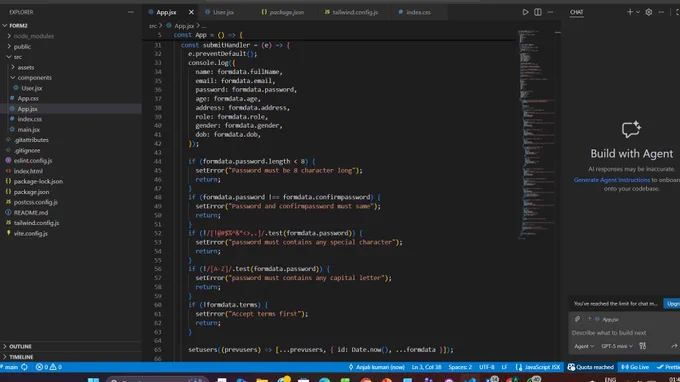Open .gitignore file
The width and height of the screenshot is (680, 382).
[x=27, y=150]
